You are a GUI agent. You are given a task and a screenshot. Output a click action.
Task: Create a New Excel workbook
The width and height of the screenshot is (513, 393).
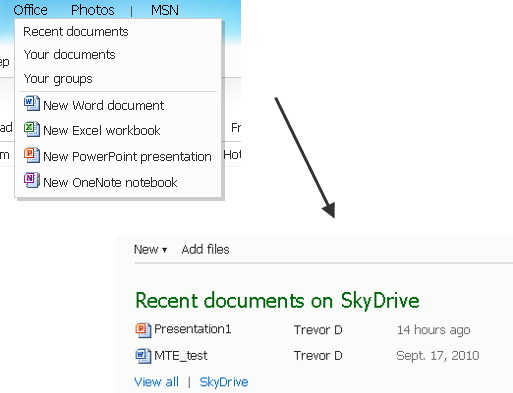click(x=102, y=131)
